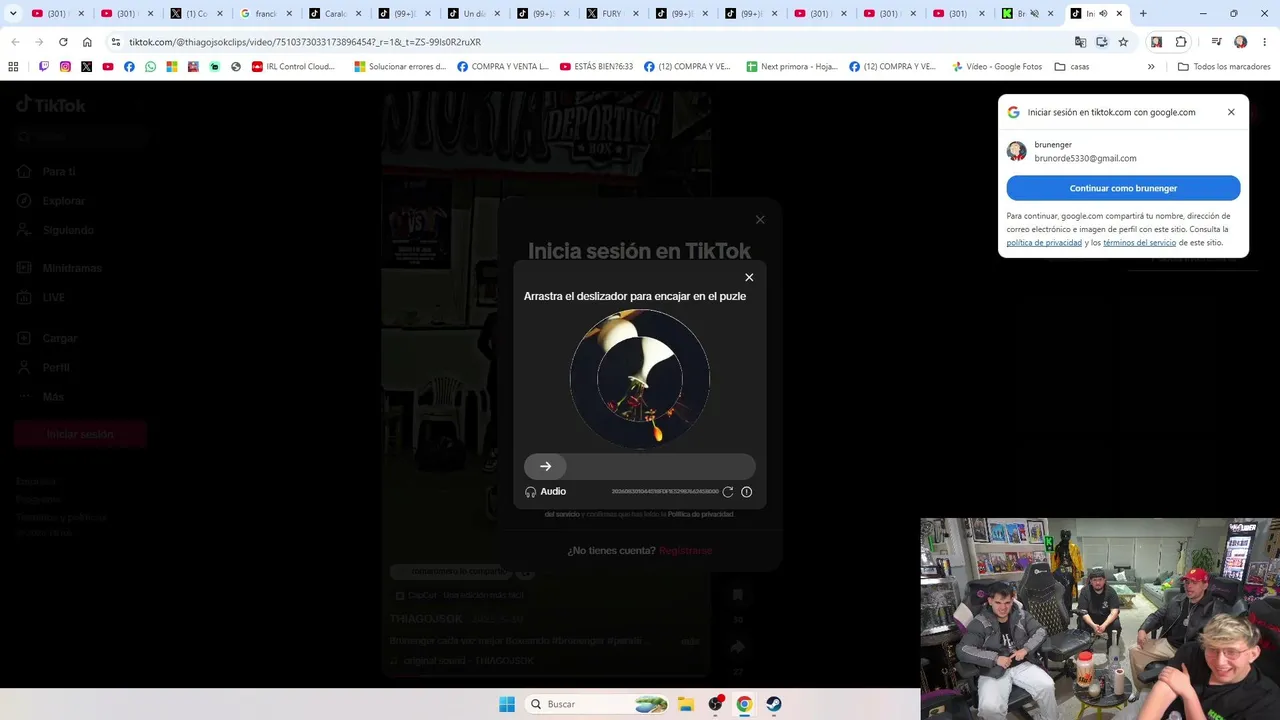This screenshot has width=1280, height=720.
Task: Expand hidden bookmarks chevron
Action: coord(1151,67)
